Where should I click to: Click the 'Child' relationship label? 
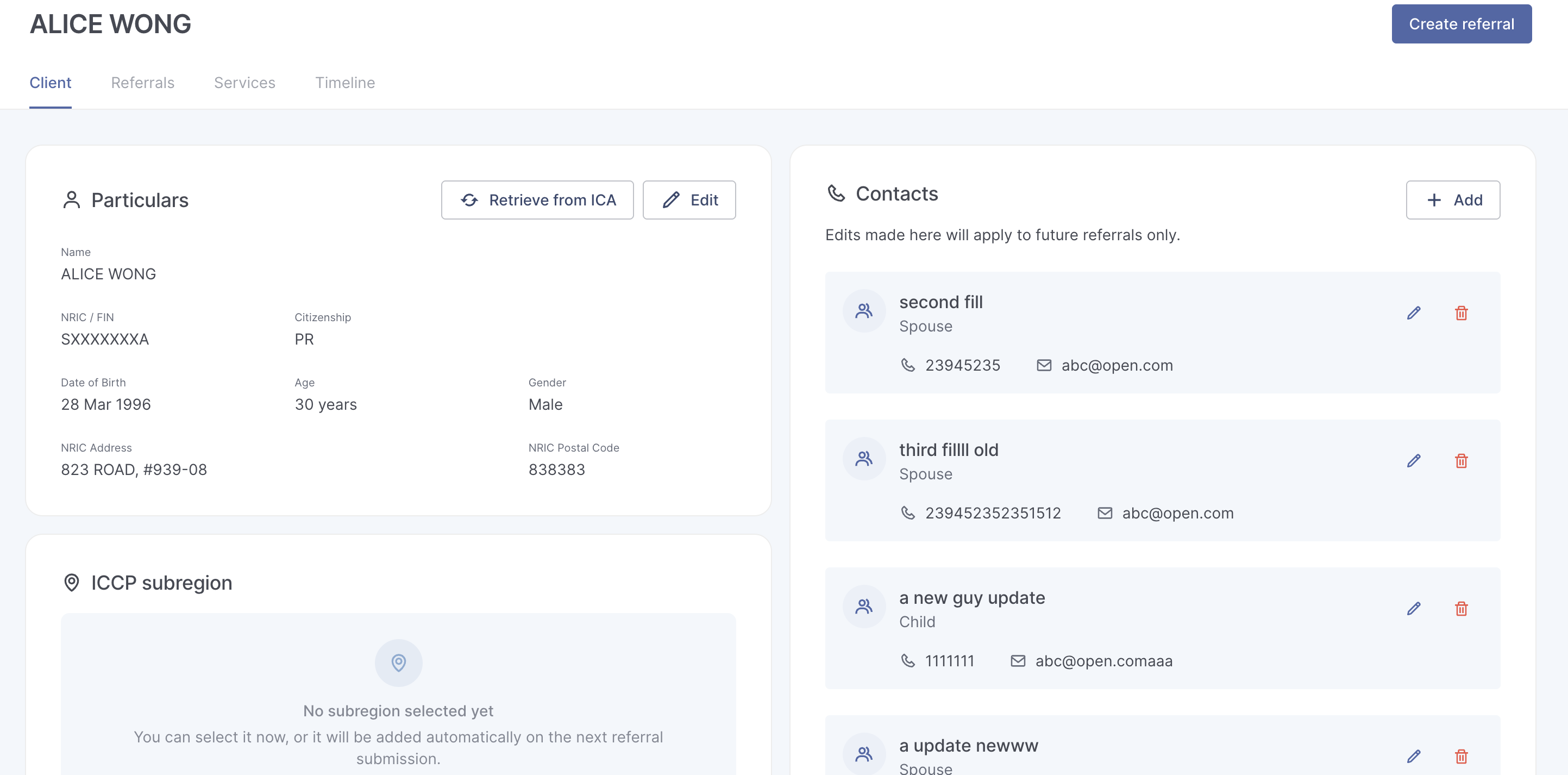point(917,622)
